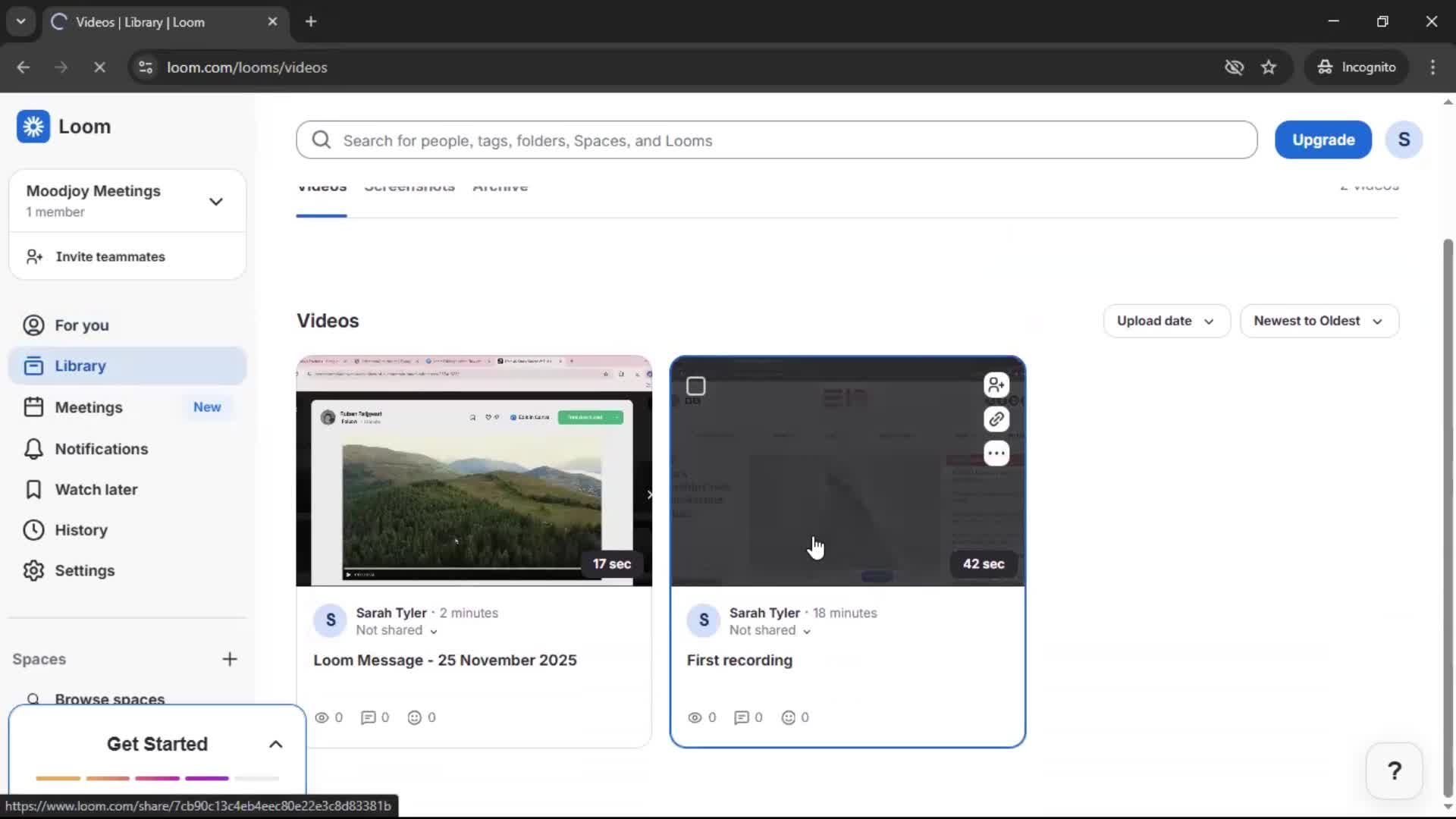Open the Upload date sort dropdown
The height and width of the screenshot is (819, 1456).
(1166, 322)
